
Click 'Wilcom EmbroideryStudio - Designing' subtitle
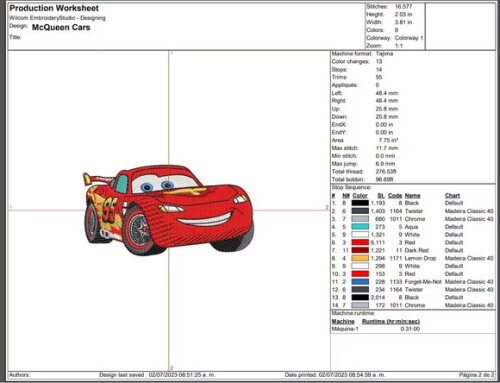[x=57, y=18]
